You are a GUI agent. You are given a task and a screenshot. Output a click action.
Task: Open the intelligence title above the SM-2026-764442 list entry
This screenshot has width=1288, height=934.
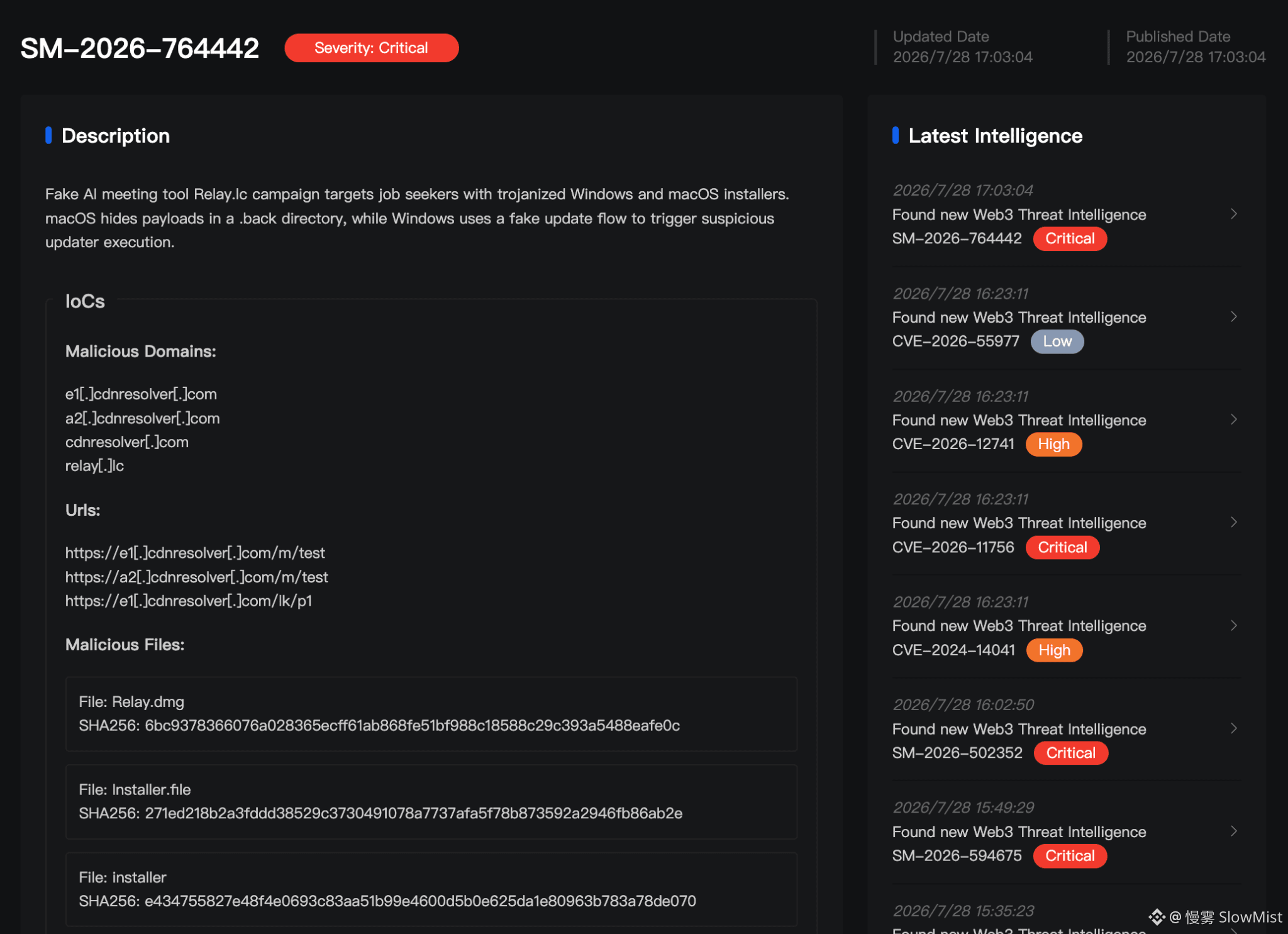point(1019,214)
